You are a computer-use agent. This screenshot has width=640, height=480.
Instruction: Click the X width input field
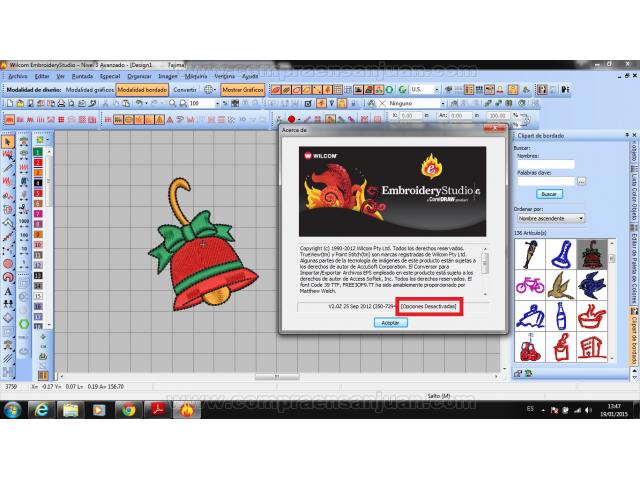click(410, 116)
